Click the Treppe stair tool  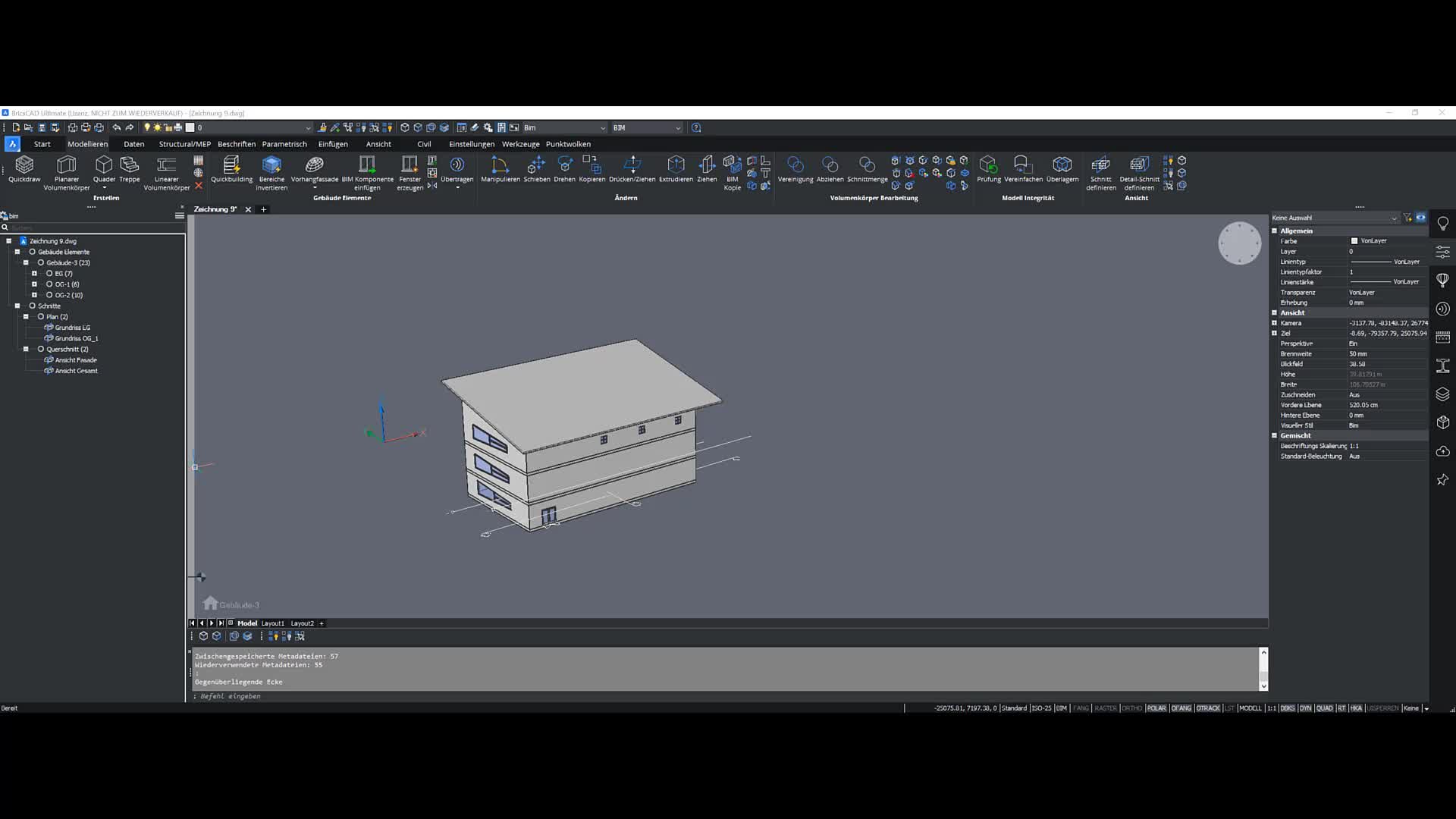coord(130,170)
